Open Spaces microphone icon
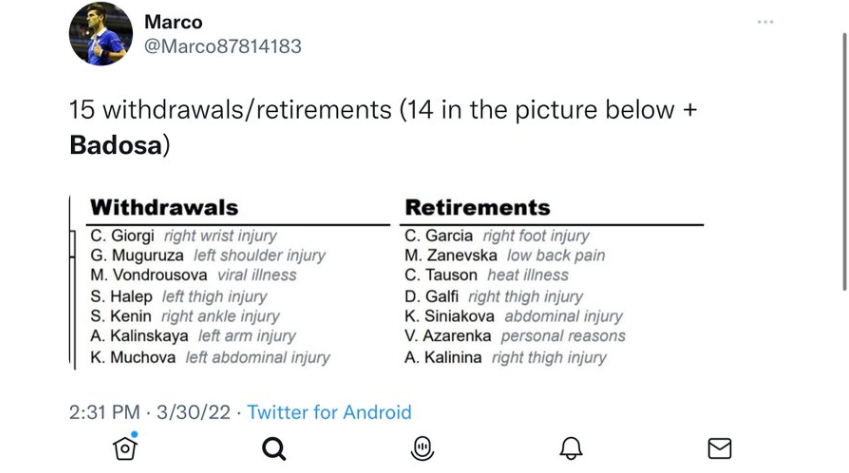Viewport: 849px width, 473px height. [x=422, y=448]
